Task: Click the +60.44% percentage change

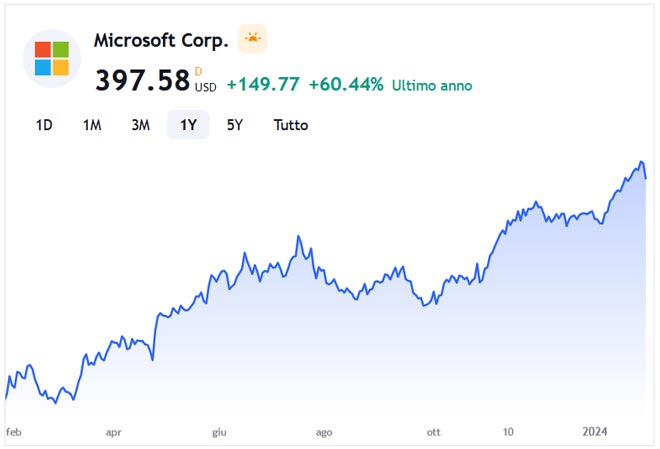Action: pyautogui.click(x=346, y=85)
